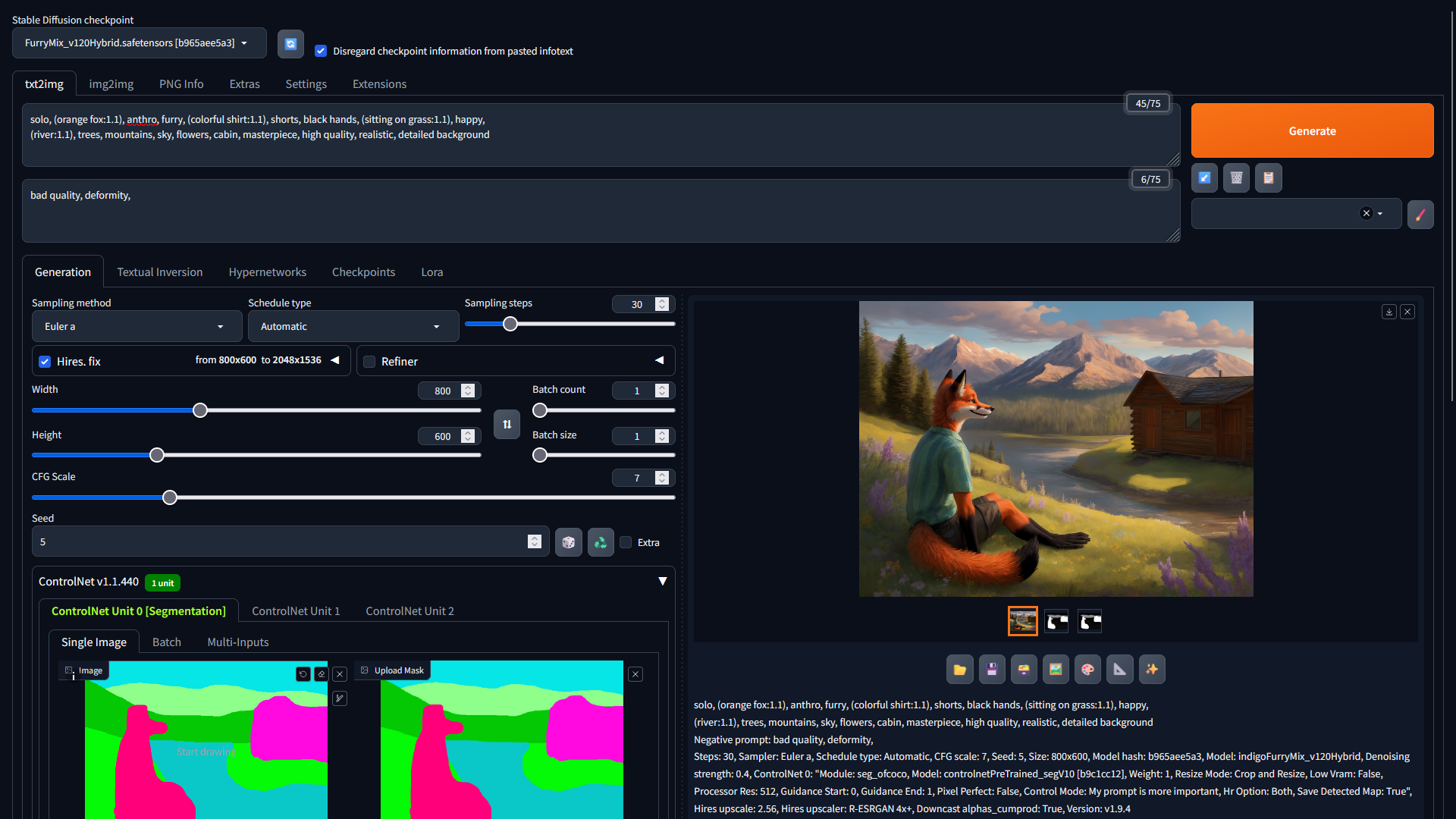Click the swap width and height icon
The height and width of the screenshot is (819, 1456).
click(507, 425)
